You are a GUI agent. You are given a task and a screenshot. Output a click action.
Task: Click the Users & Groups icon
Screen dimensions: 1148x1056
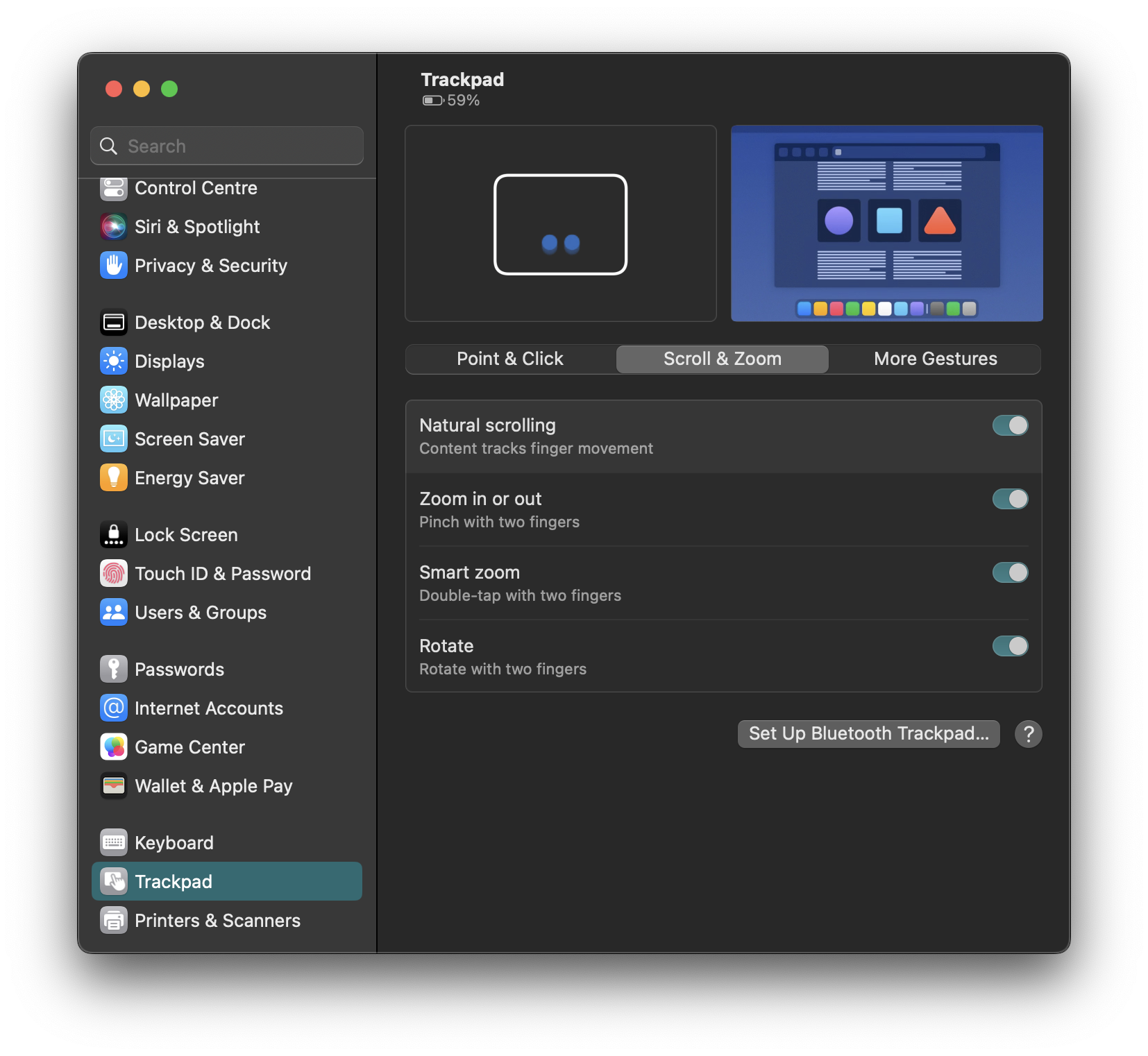click(114, 613)
